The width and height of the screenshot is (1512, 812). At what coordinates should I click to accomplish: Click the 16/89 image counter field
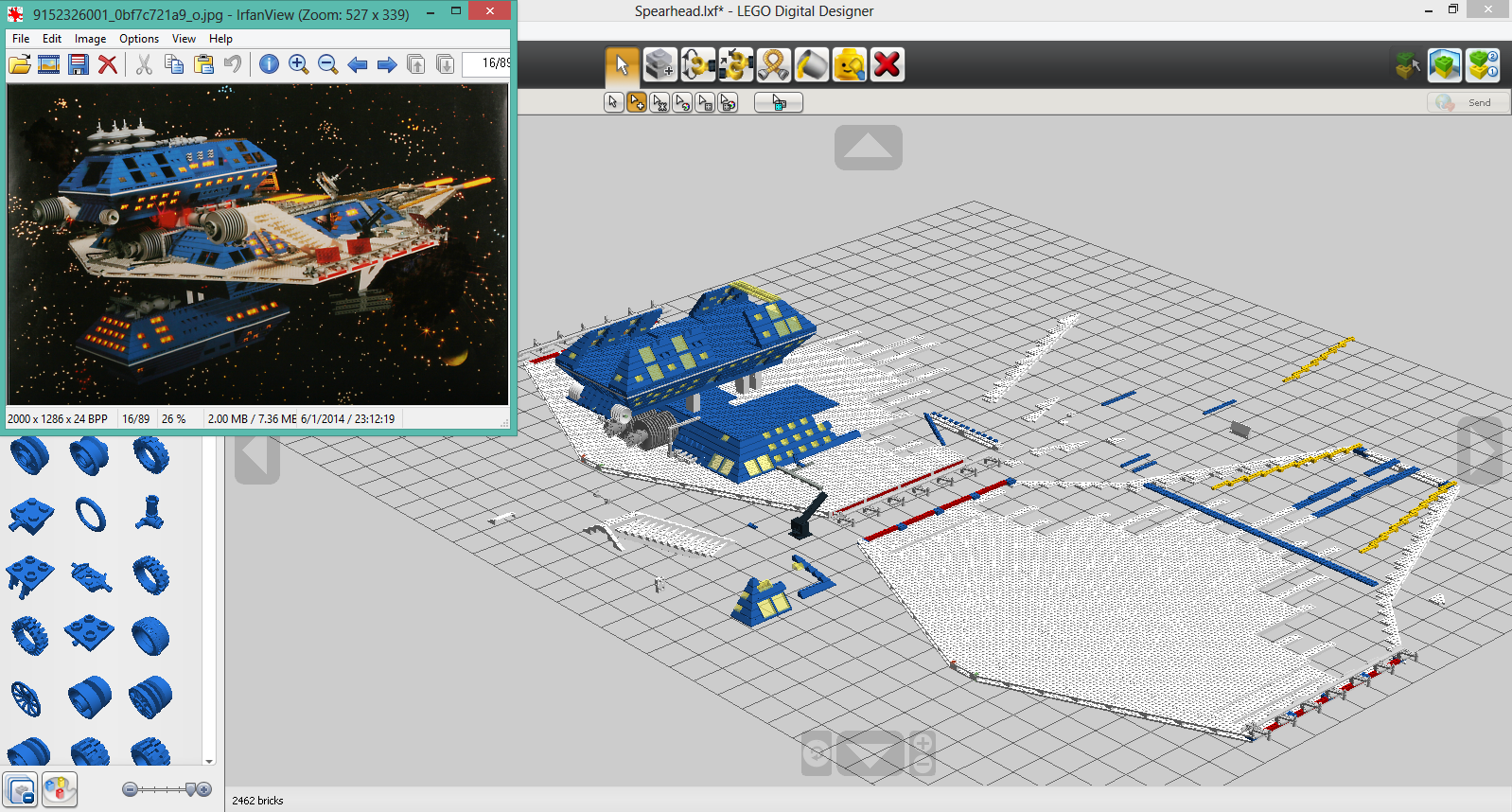click(x=486, y=63)
